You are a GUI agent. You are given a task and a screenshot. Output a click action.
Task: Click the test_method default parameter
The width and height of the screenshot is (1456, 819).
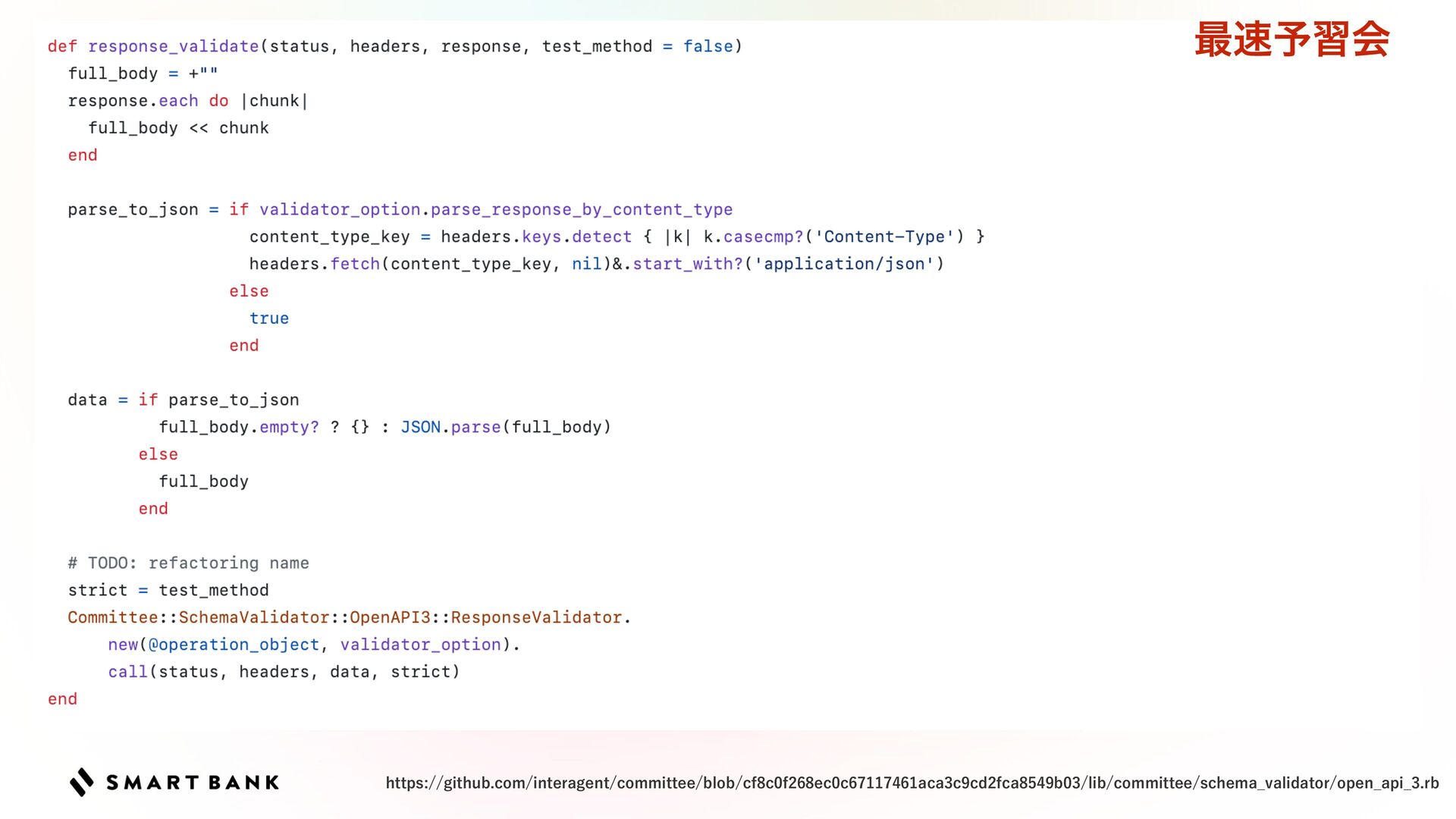tap(597, 46)
